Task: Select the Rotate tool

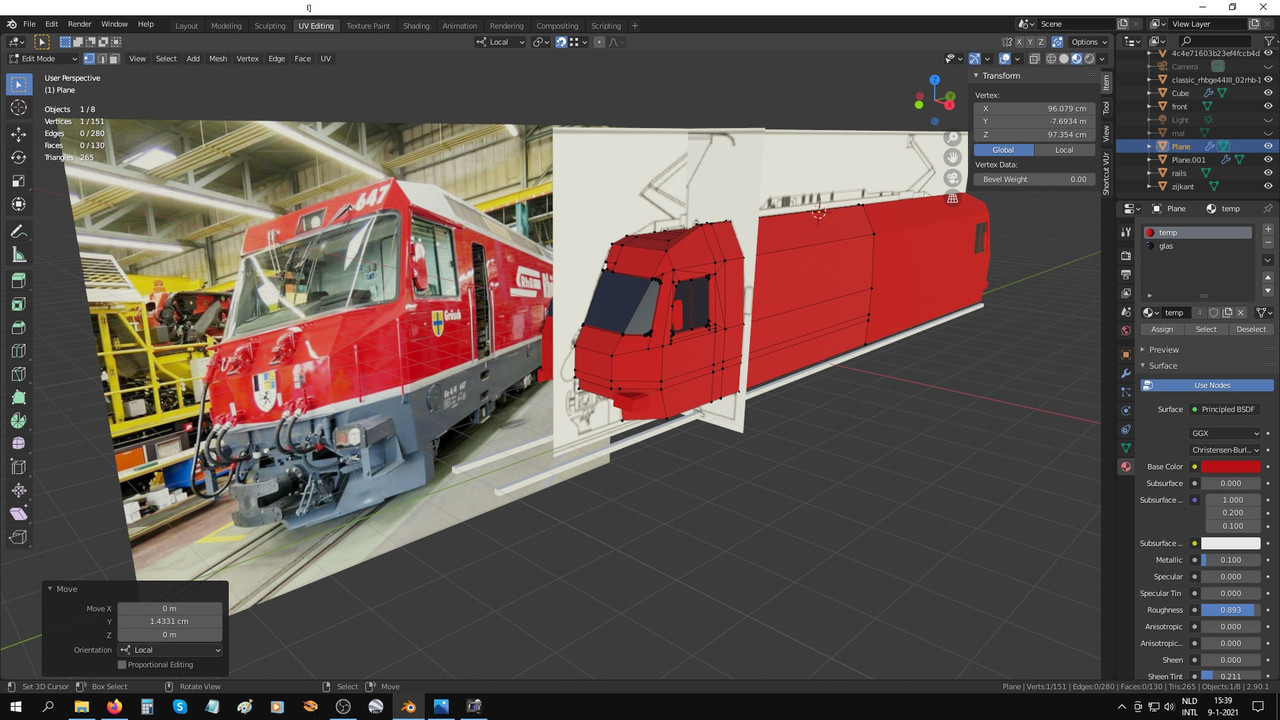Action: (18, 157)
